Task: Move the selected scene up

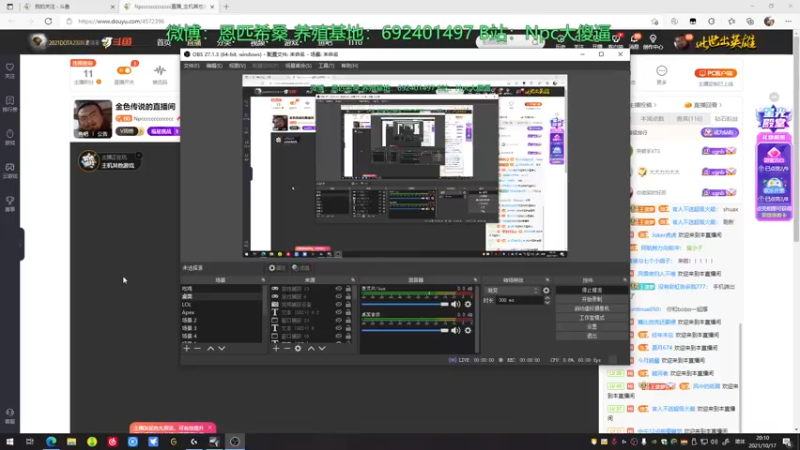Action: click(211, 348)
